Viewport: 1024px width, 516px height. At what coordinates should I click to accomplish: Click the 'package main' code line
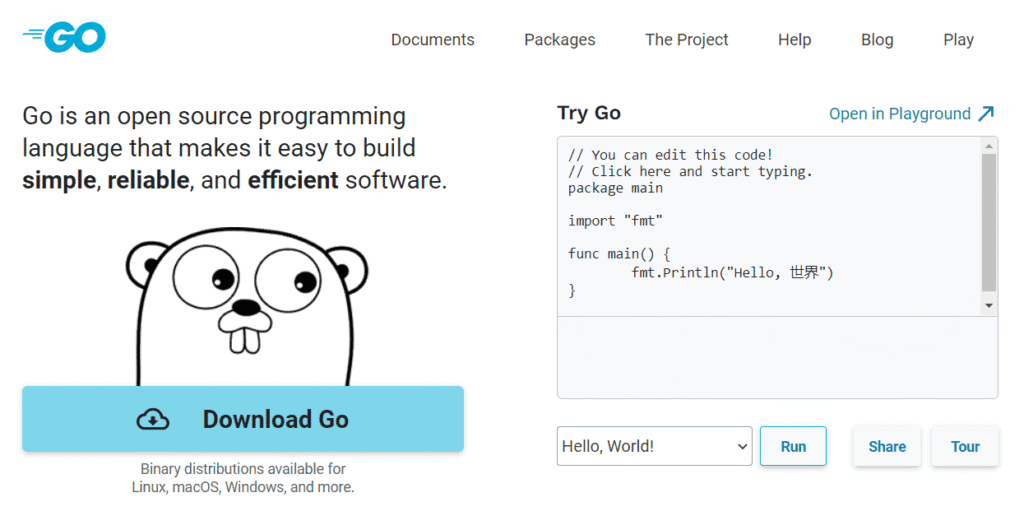(615, 188)
